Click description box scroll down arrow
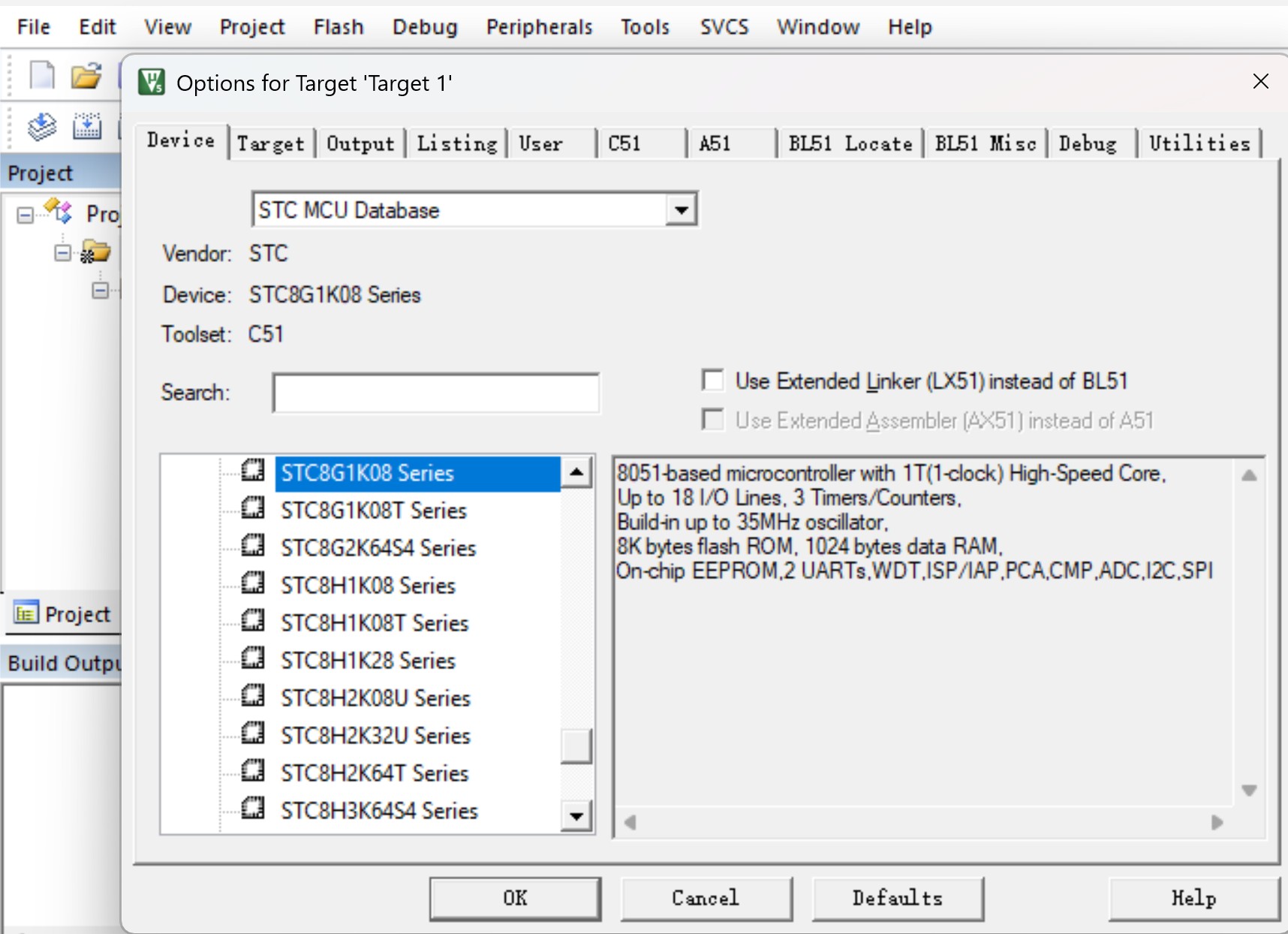Screen dimensions: 1288x934 click(1249, 791)
